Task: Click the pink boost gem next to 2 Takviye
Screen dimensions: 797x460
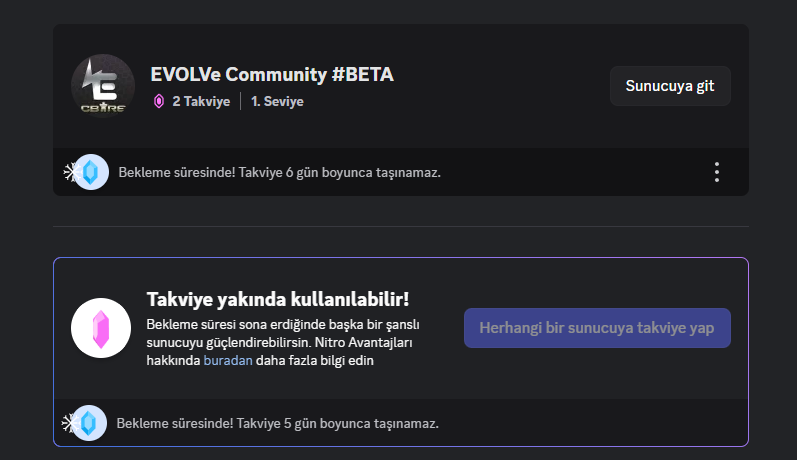Action: (x=159, y=101)
